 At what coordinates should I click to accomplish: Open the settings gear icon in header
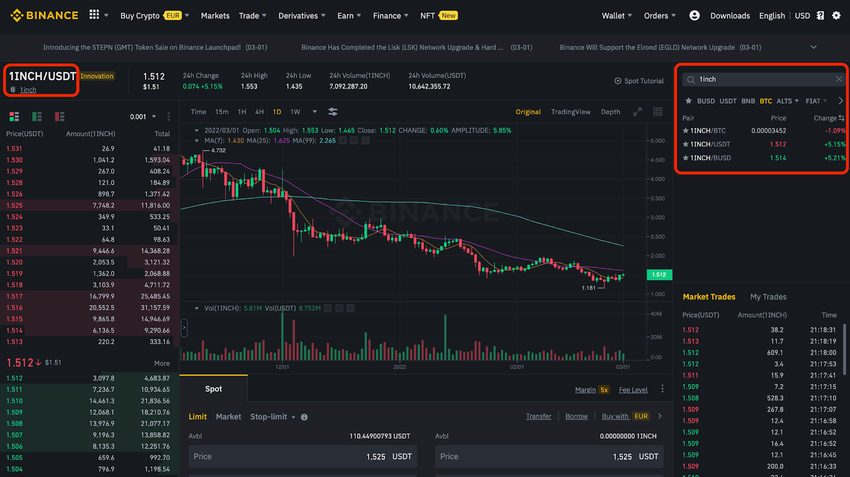[x=836, y=16]
